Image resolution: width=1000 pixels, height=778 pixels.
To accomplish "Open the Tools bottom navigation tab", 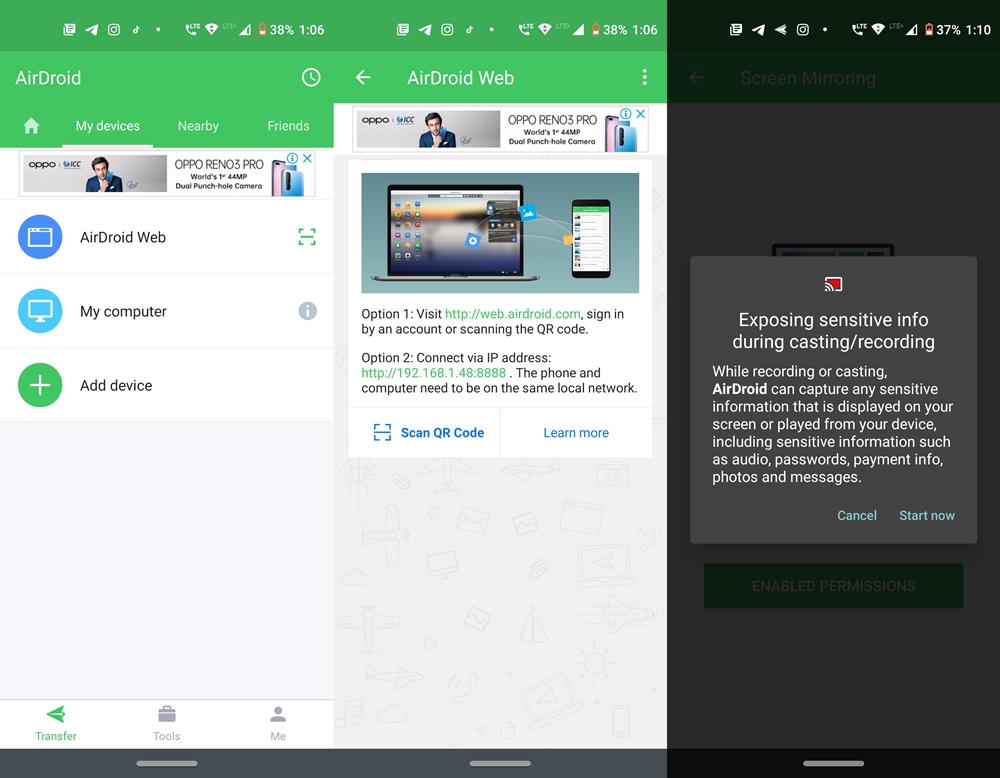I will pos(166,724).
